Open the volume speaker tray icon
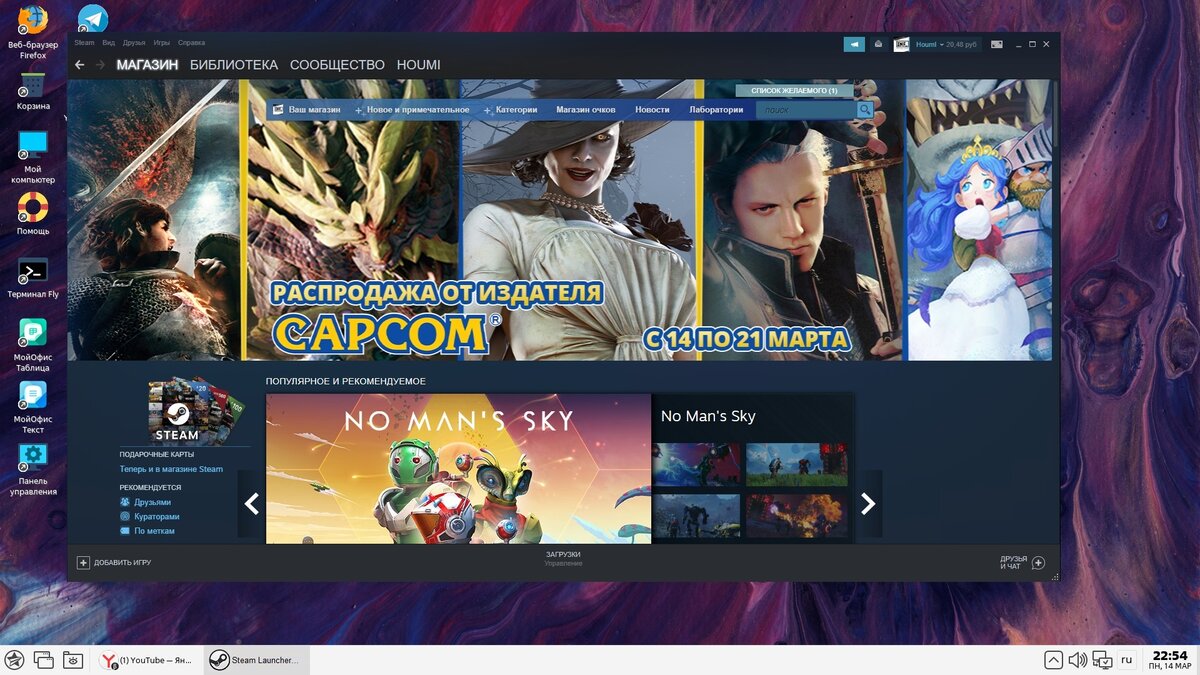Screen dimensions: 1200x675 pos(1078,660)
